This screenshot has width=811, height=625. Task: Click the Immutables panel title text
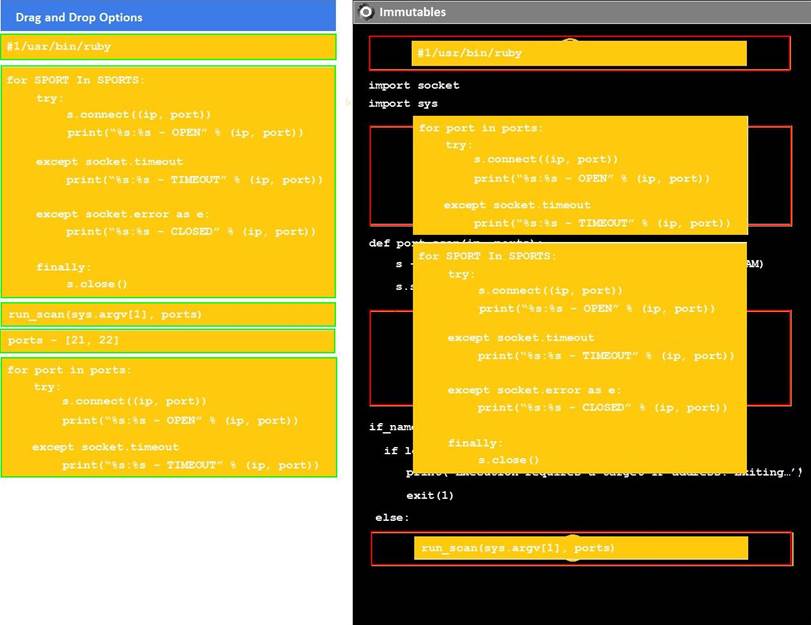(413, 12)
